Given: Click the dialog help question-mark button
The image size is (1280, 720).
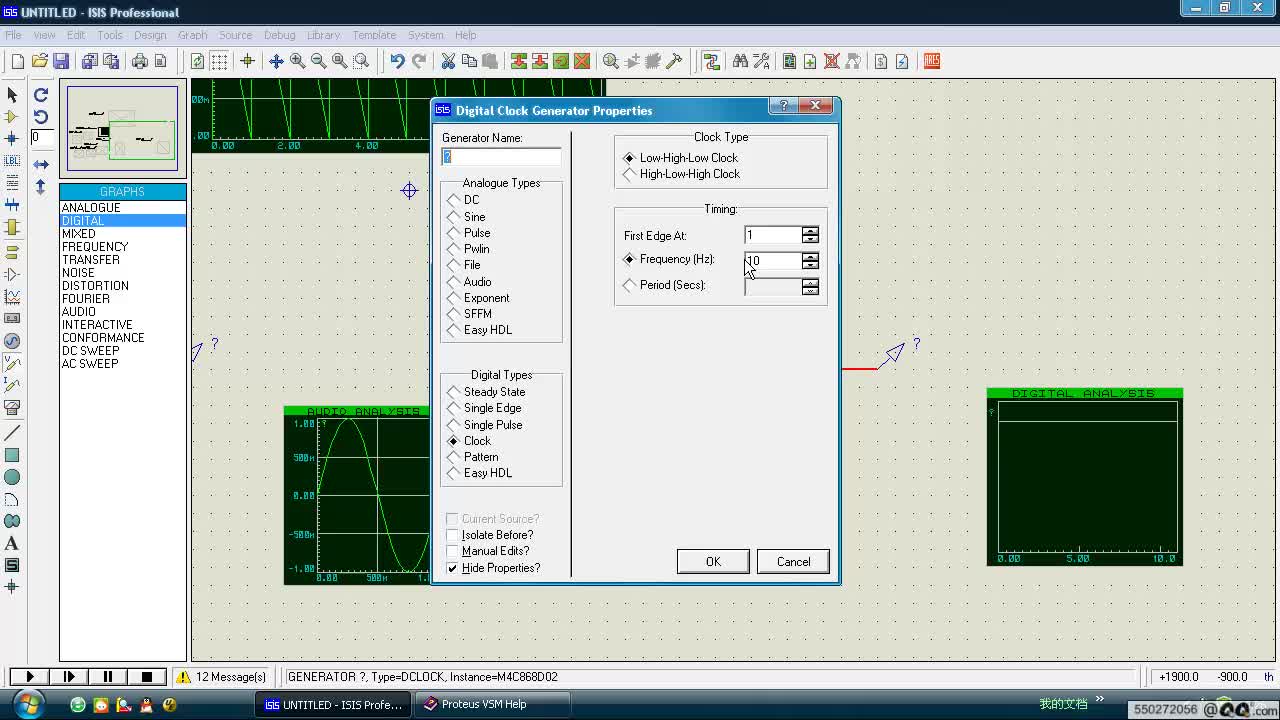Looking at the screenshot, I should coord(783,106).
